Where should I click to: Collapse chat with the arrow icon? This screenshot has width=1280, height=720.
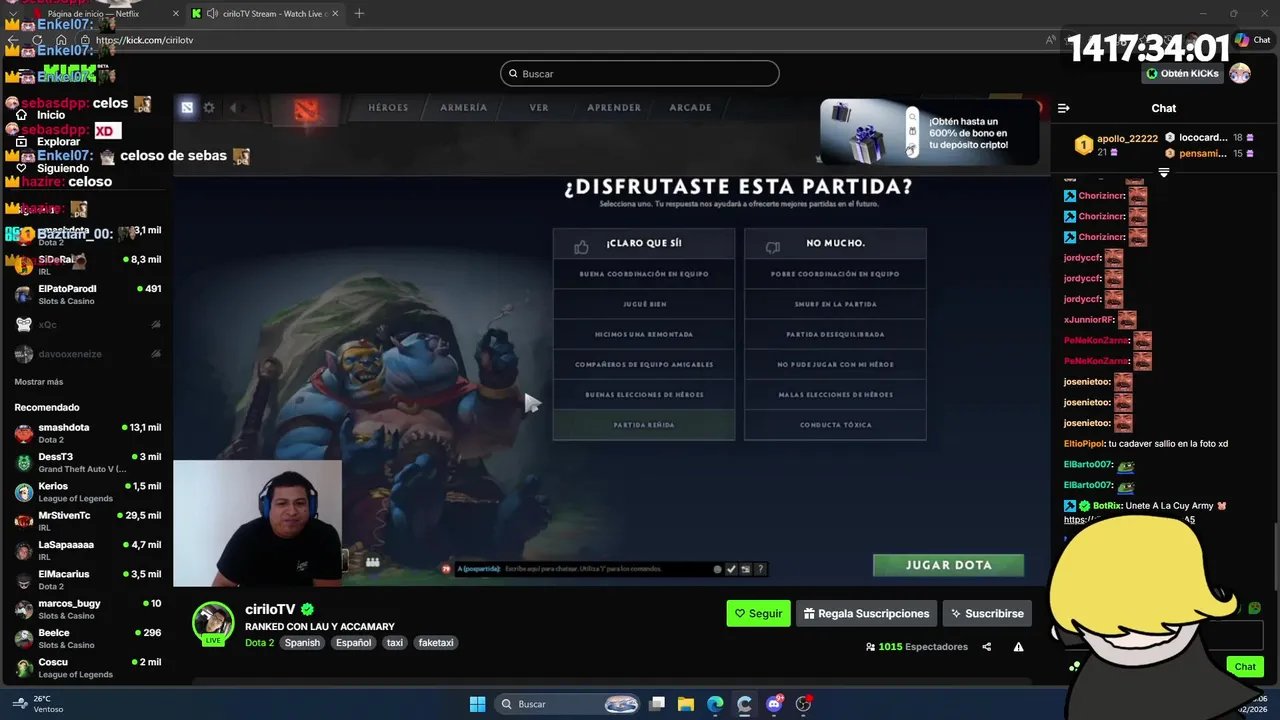pyautogui.click(x=1064, y=108)
